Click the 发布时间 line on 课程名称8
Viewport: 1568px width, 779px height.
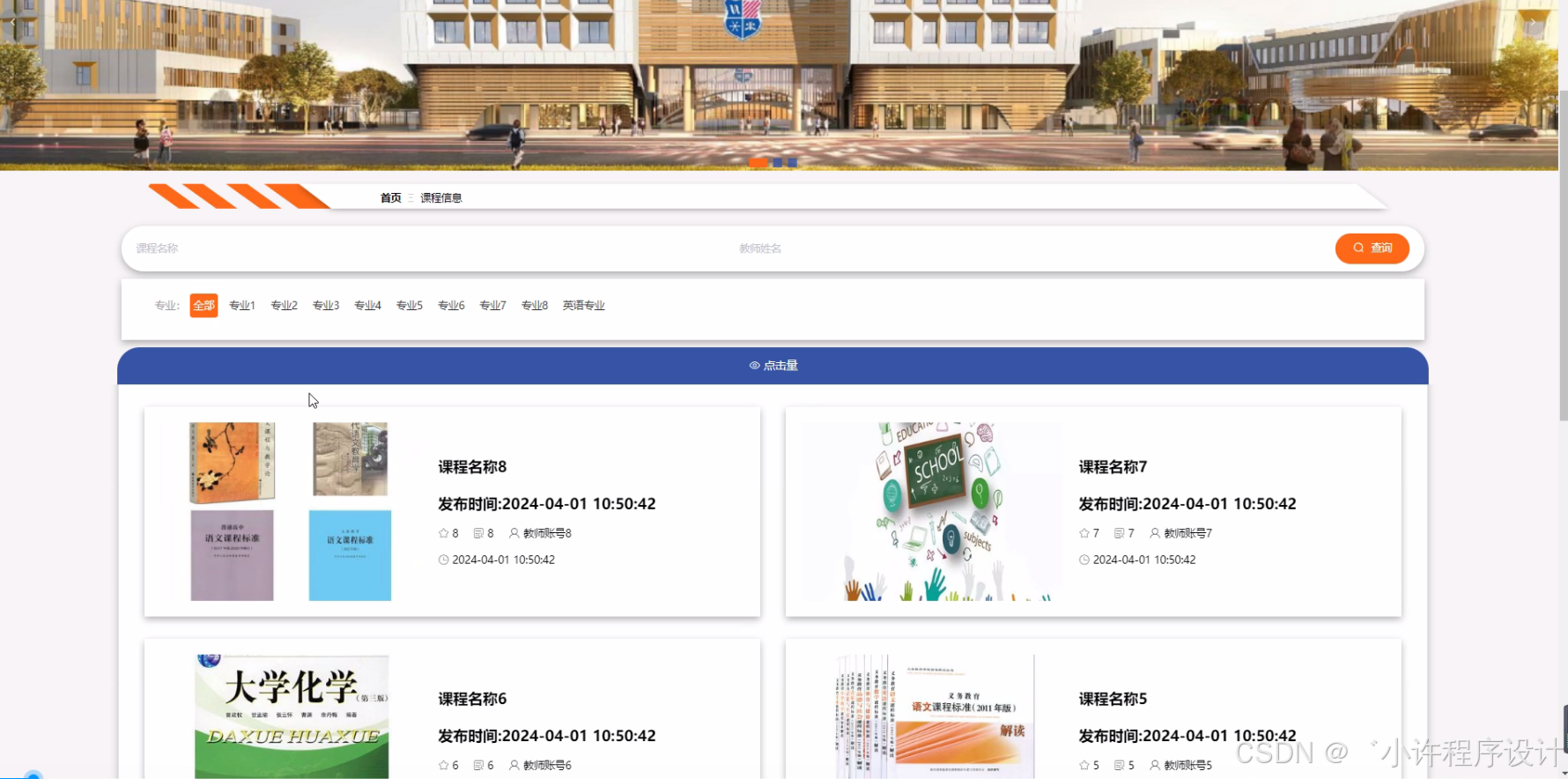(x=547, y=504)
